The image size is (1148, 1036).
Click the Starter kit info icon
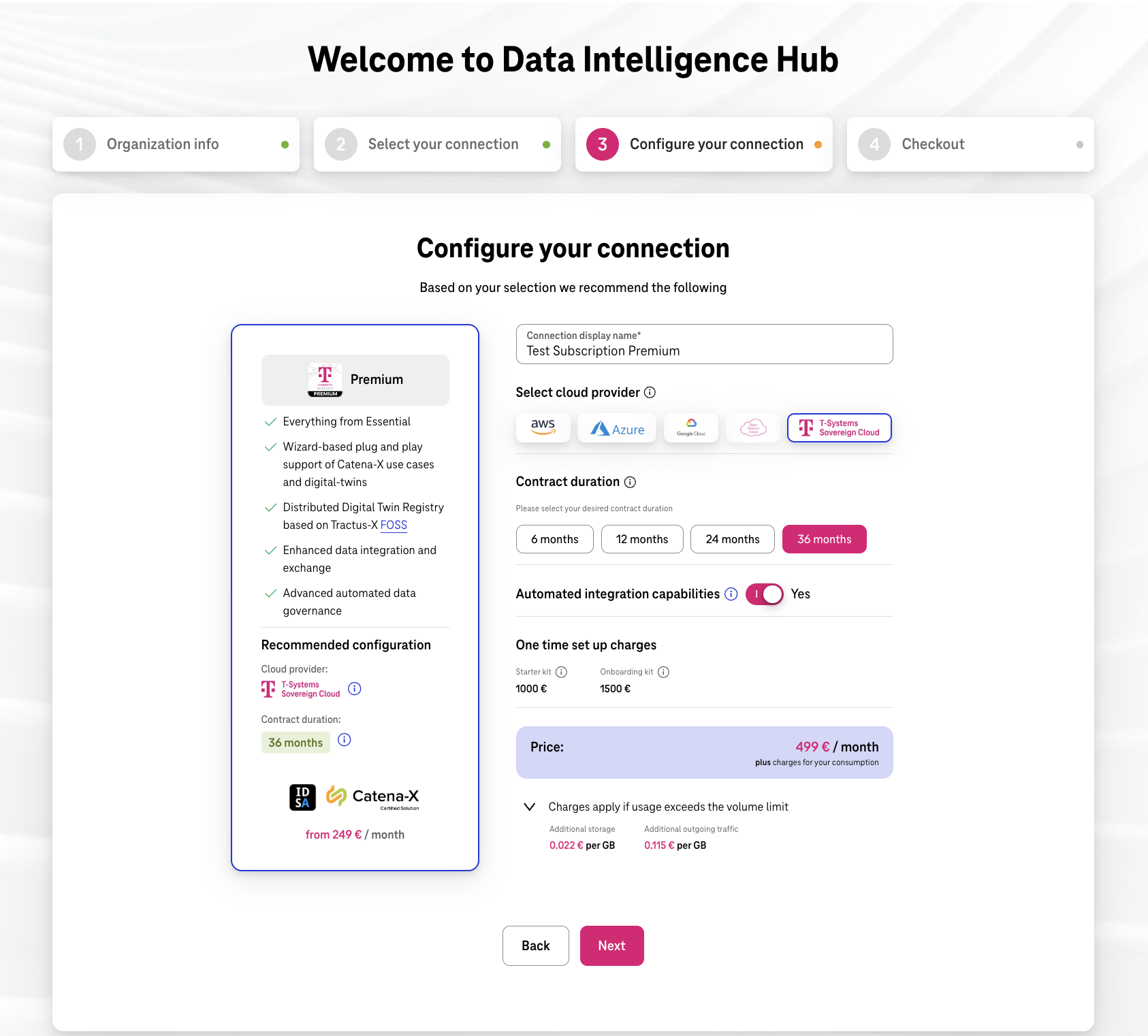(561, 672)
